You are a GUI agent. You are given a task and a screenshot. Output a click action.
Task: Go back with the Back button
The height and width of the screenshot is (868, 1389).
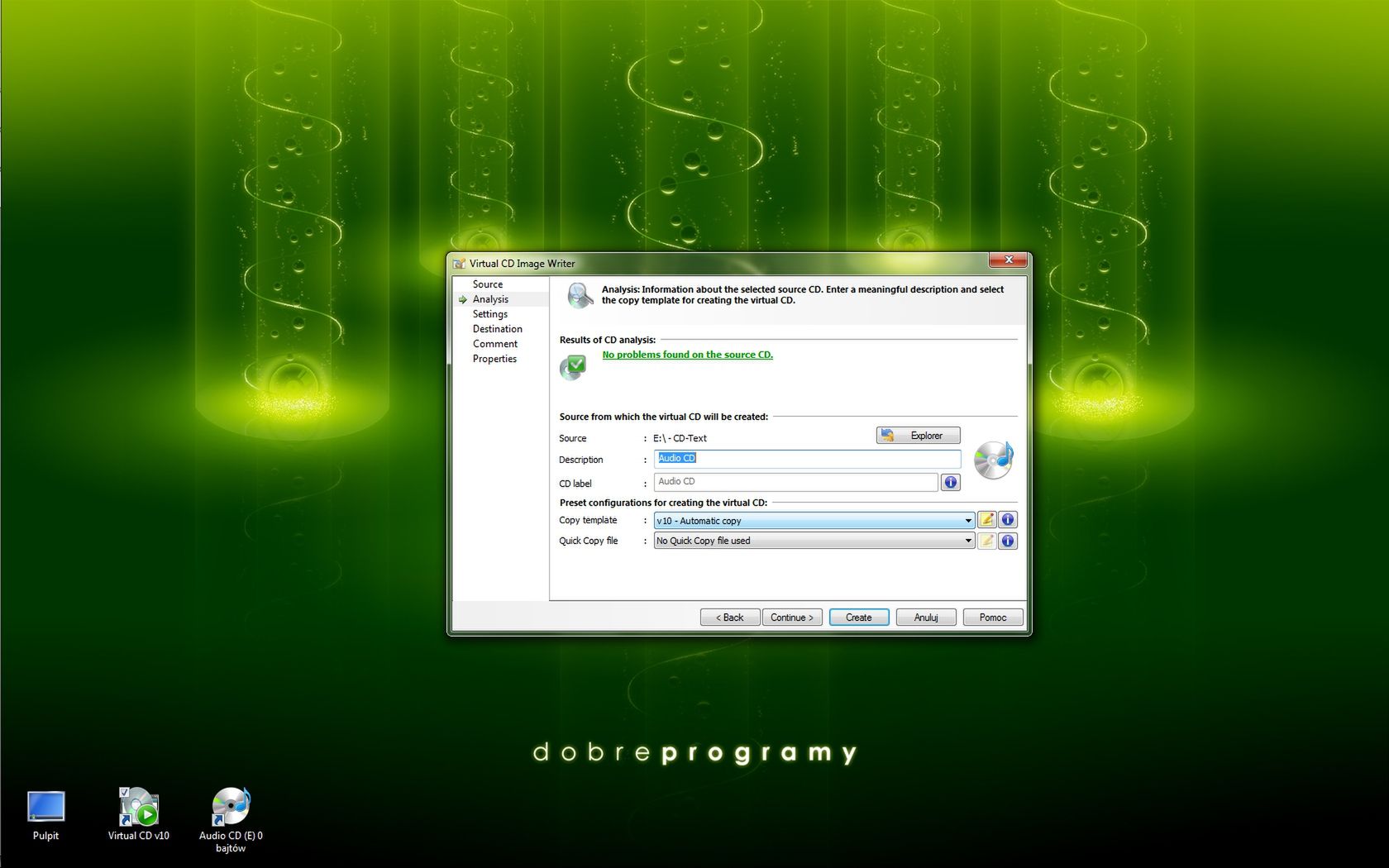pos(729,618)
